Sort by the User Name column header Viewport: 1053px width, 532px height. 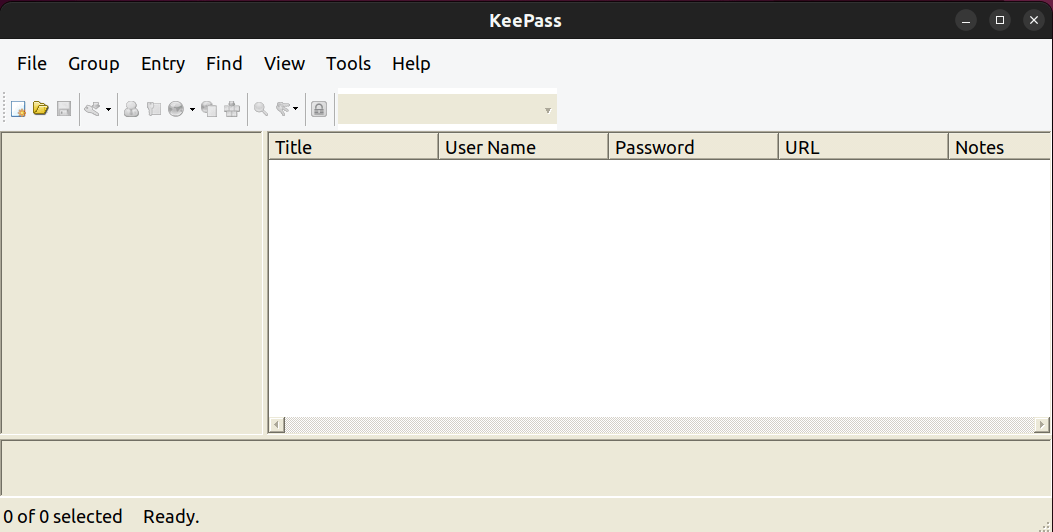523,147
